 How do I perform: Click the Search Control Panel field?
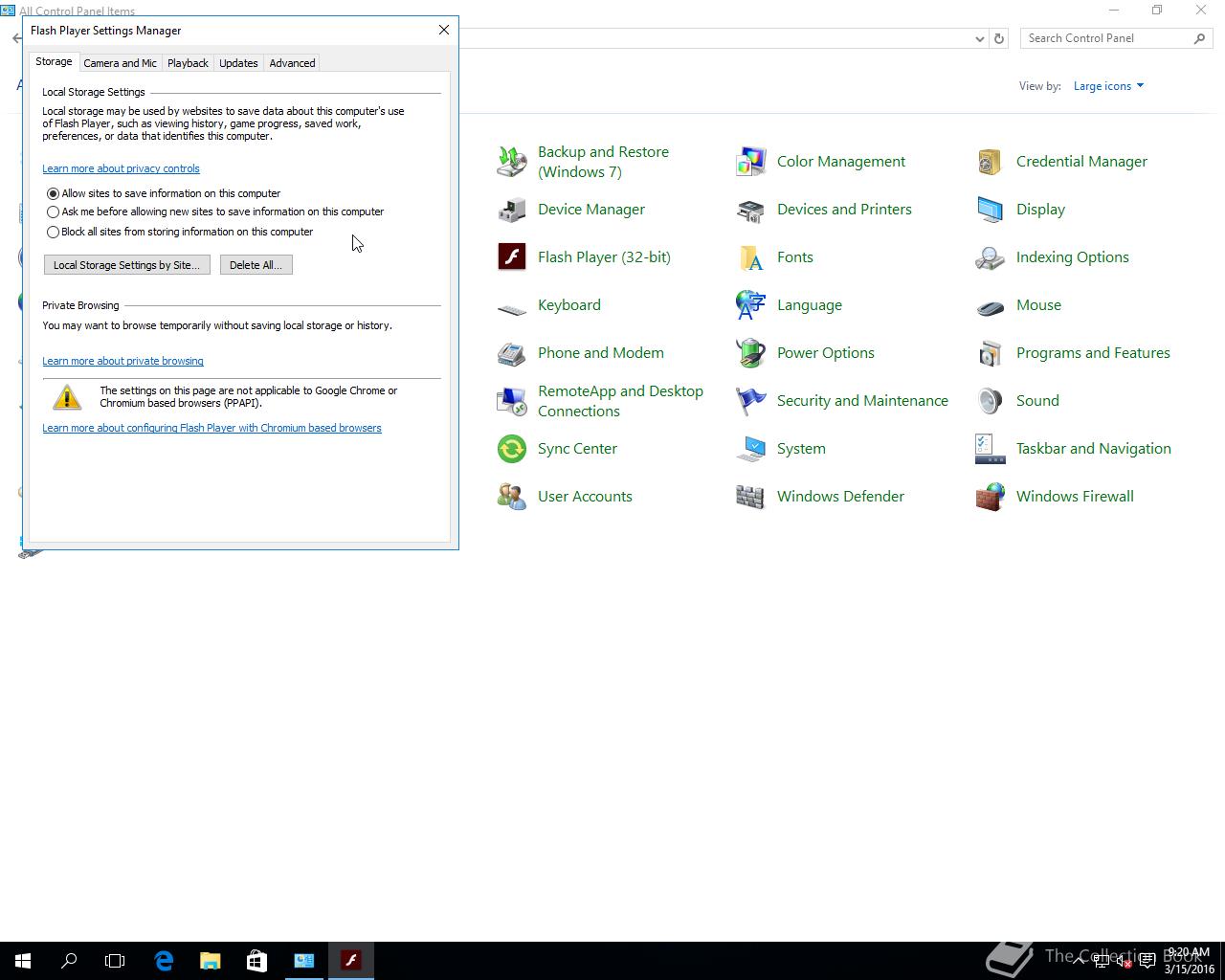[1105, 38]
